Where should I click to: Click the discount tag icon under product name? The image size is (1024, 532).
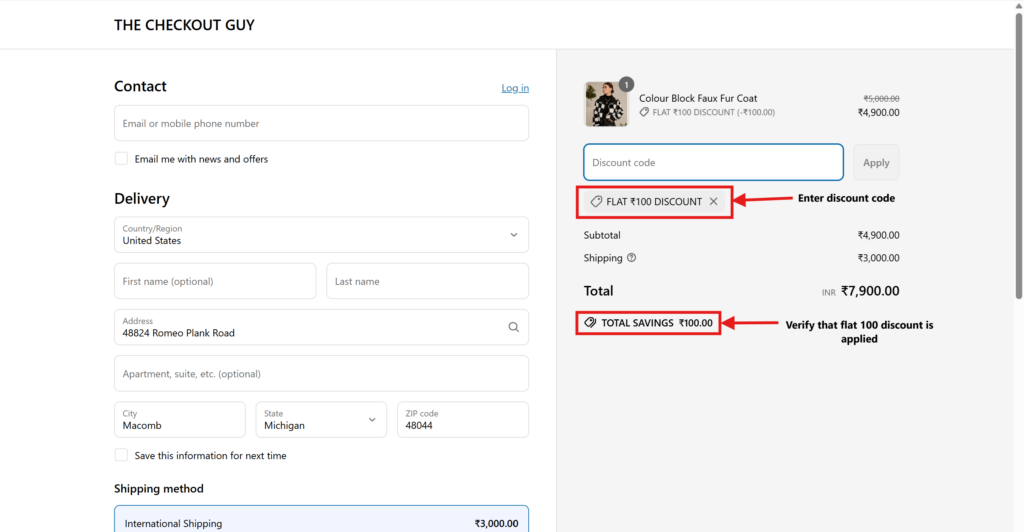point(645,113)
